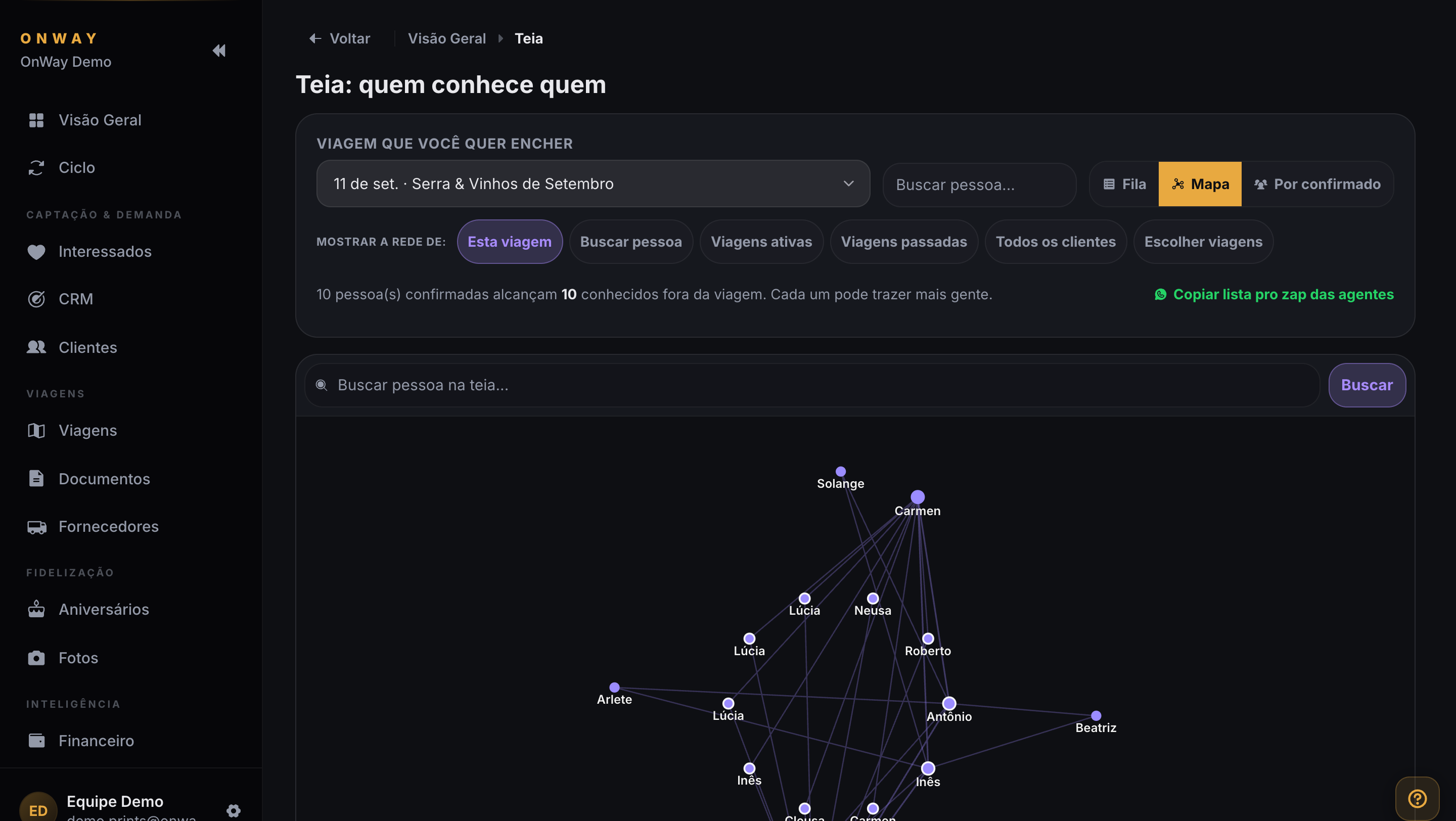Open Viagens in the sidebar
This screenshot has height=821, width=1456.
[88, 431]
